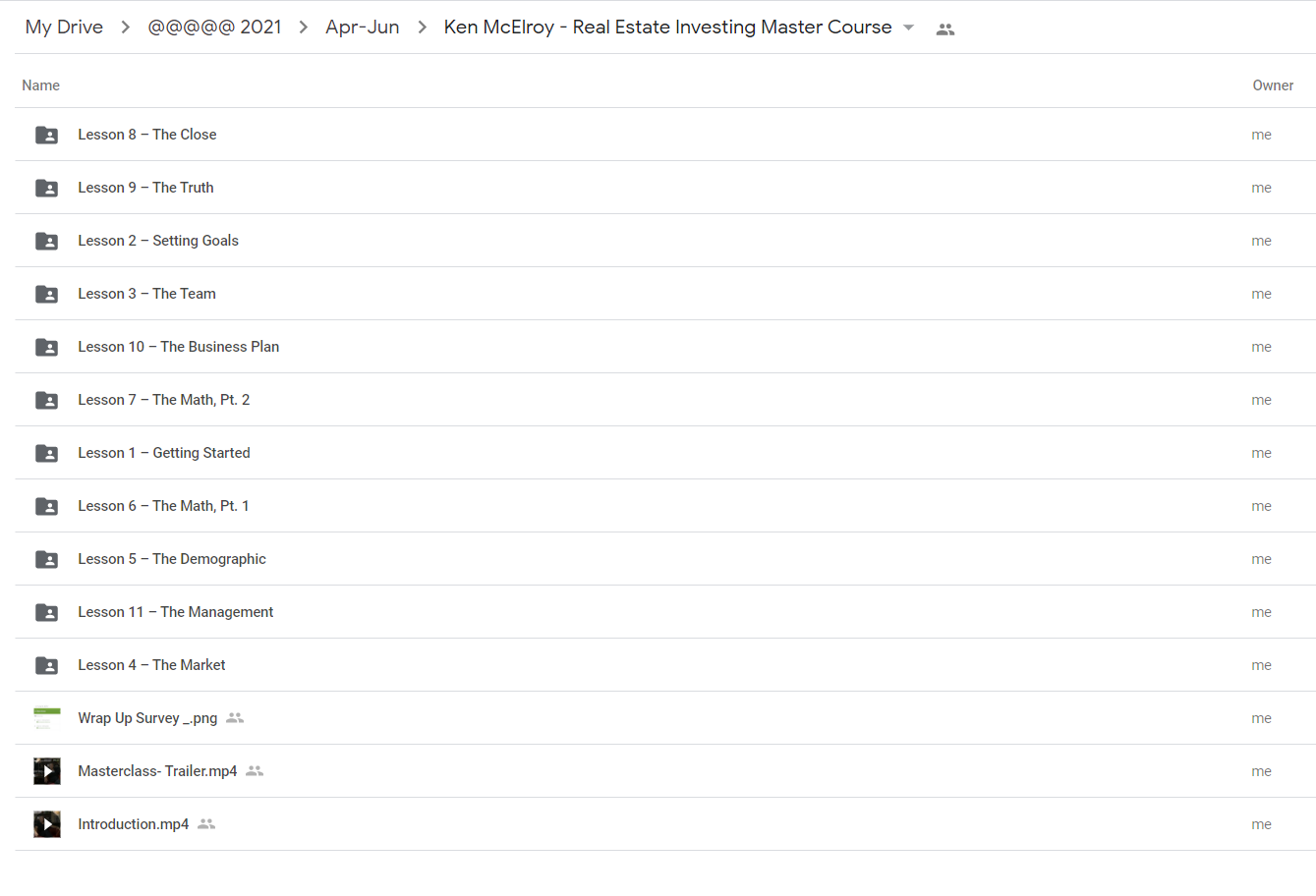Select Lesson 2 – Setting Goals name
This screenshot has height=896, width=1316.
[158, 241]
